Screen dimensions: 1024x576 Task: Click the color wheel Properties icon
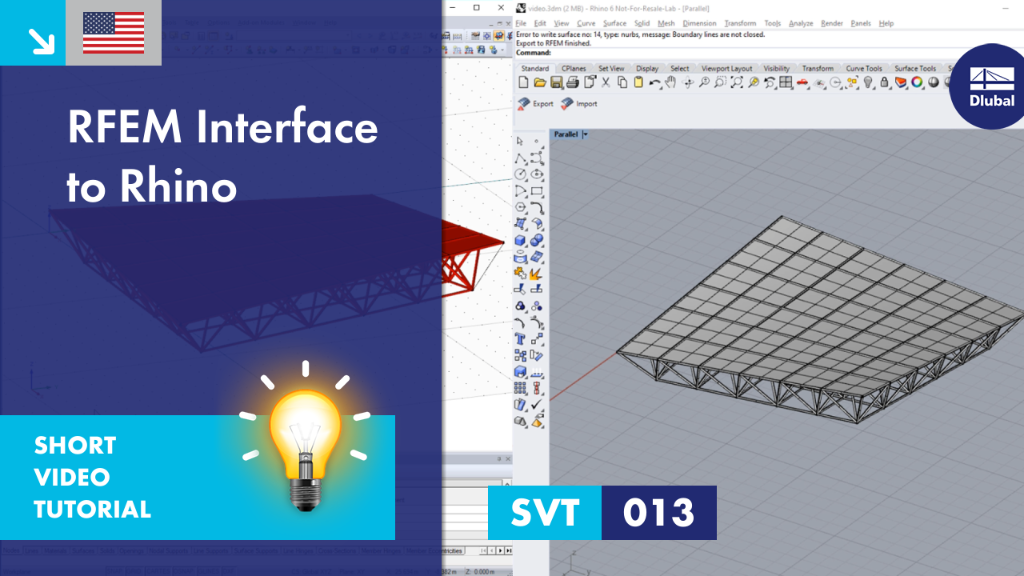coord(917,83)
